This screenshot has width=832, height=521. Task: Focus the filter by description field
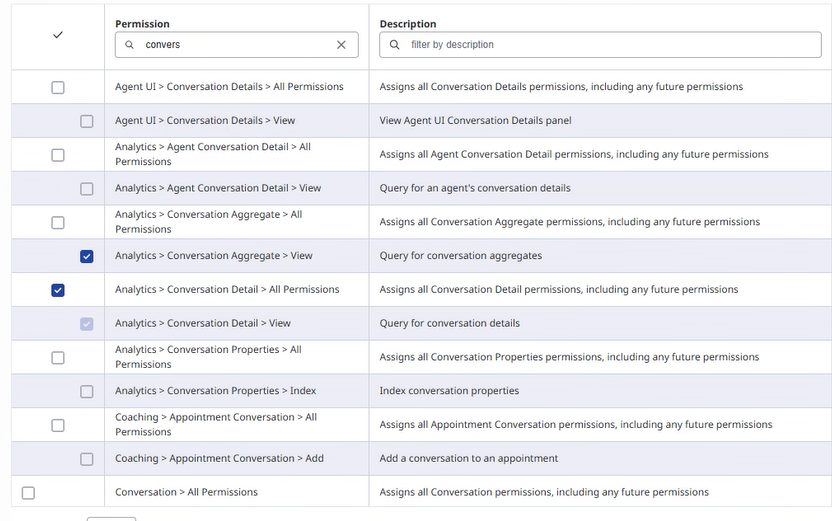[x=610, y=45]
